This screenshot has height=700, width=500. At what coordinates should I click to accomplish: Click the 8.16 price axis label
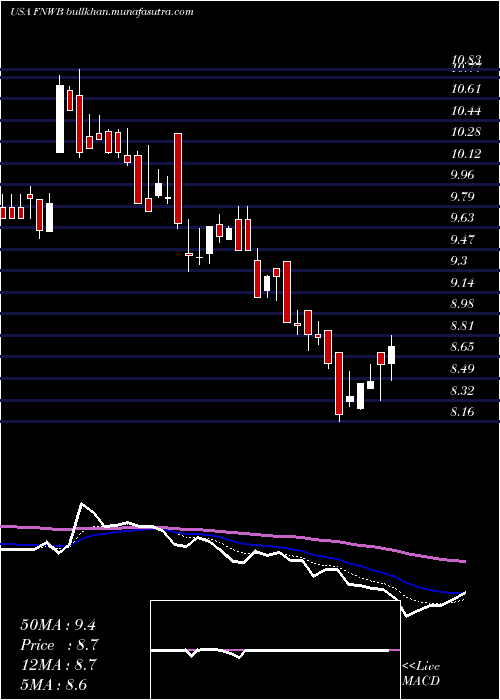pos(462,412)
